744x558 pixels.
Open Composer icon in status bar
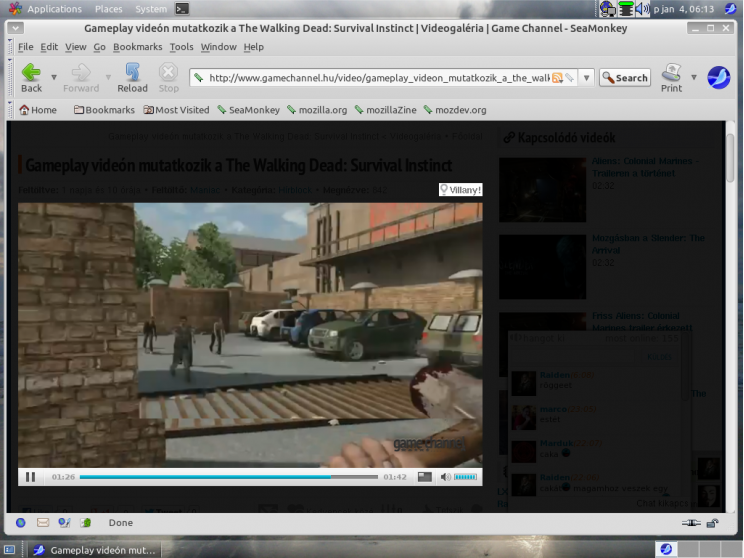click(x=64, y=522)
